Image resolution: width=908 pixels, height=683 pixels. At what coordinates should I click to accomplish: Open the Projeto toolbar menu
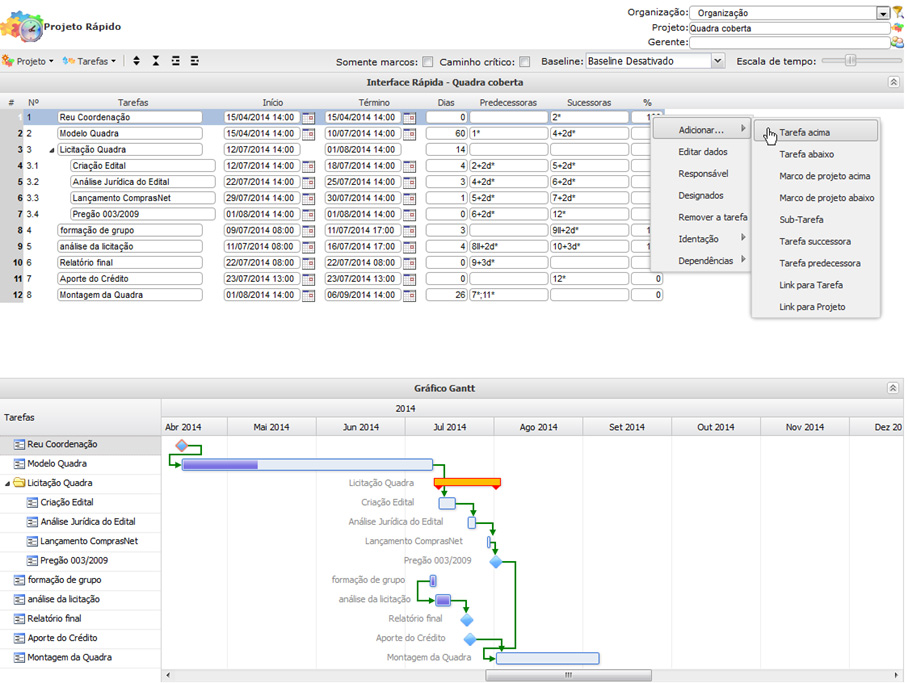28,61
